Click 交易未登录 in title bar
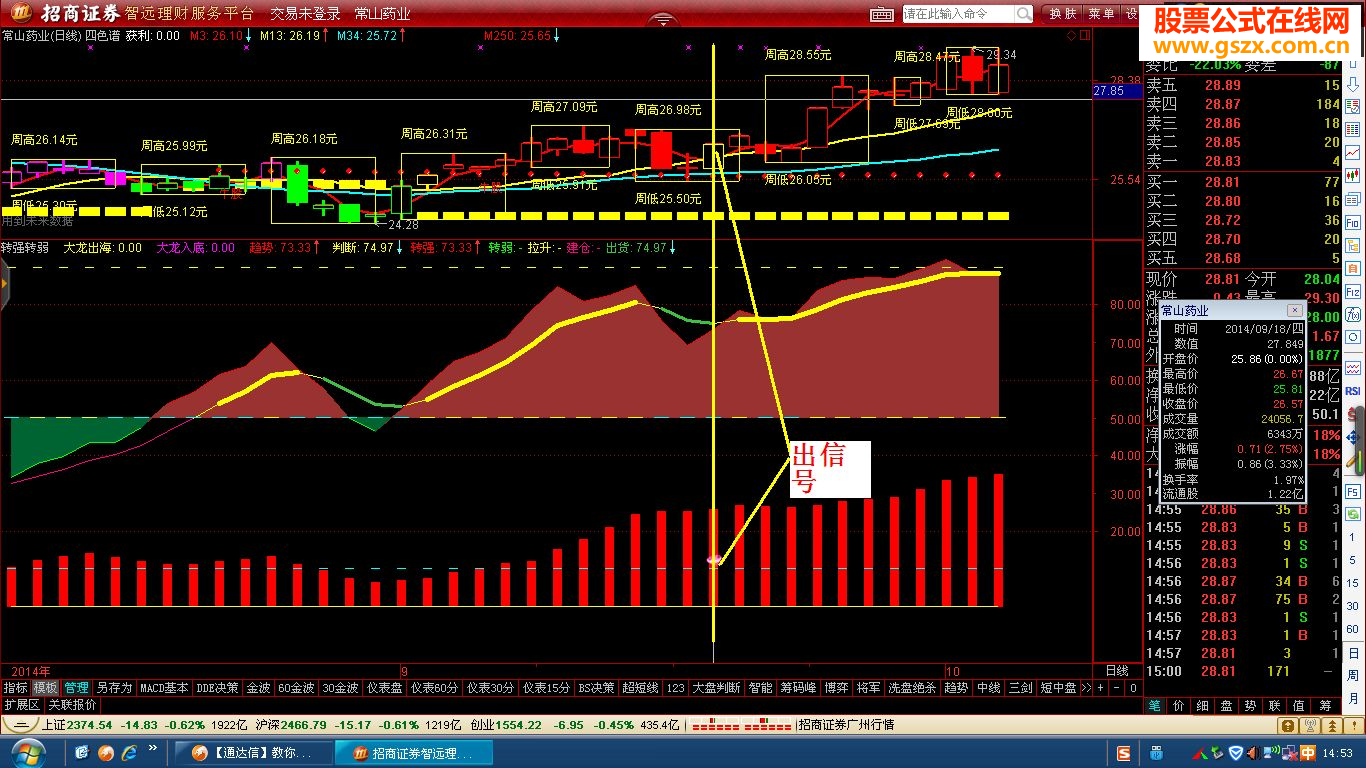The width and height of the screenshot is (1366, 768). click(306, 14)
